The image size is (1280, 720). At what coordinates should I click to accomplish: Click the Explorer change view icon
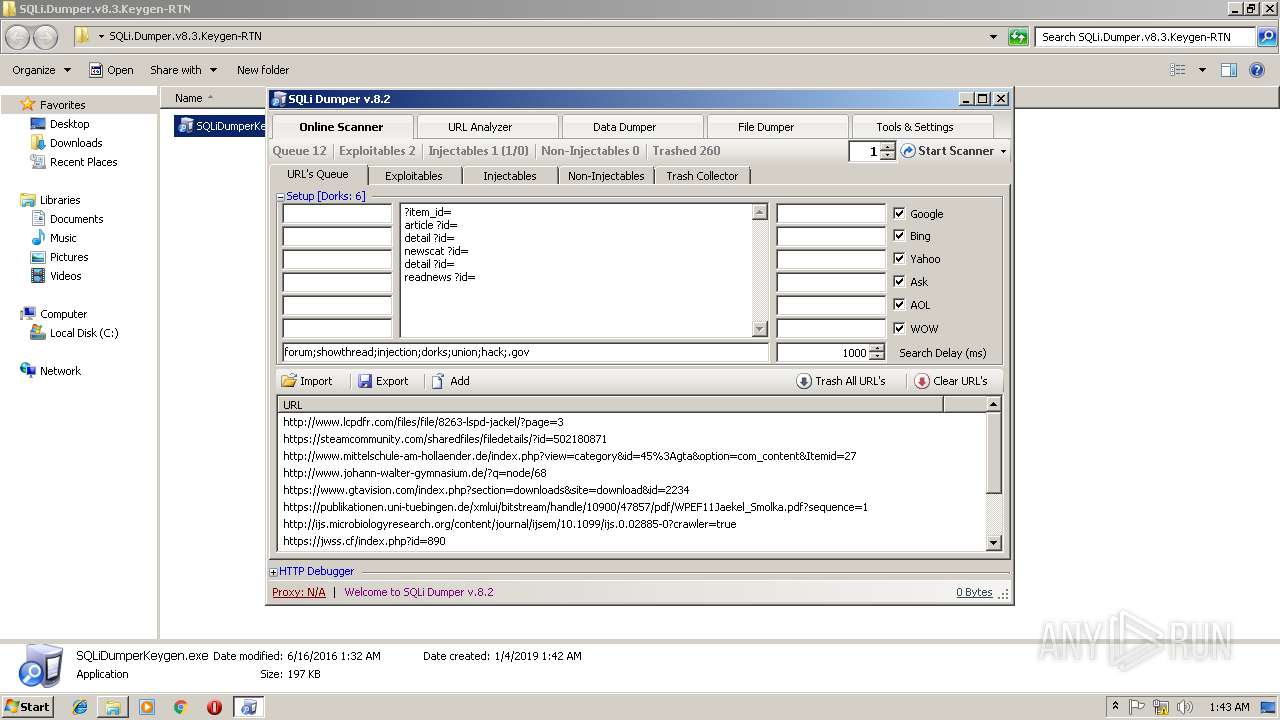click(x=1178, y=70)
